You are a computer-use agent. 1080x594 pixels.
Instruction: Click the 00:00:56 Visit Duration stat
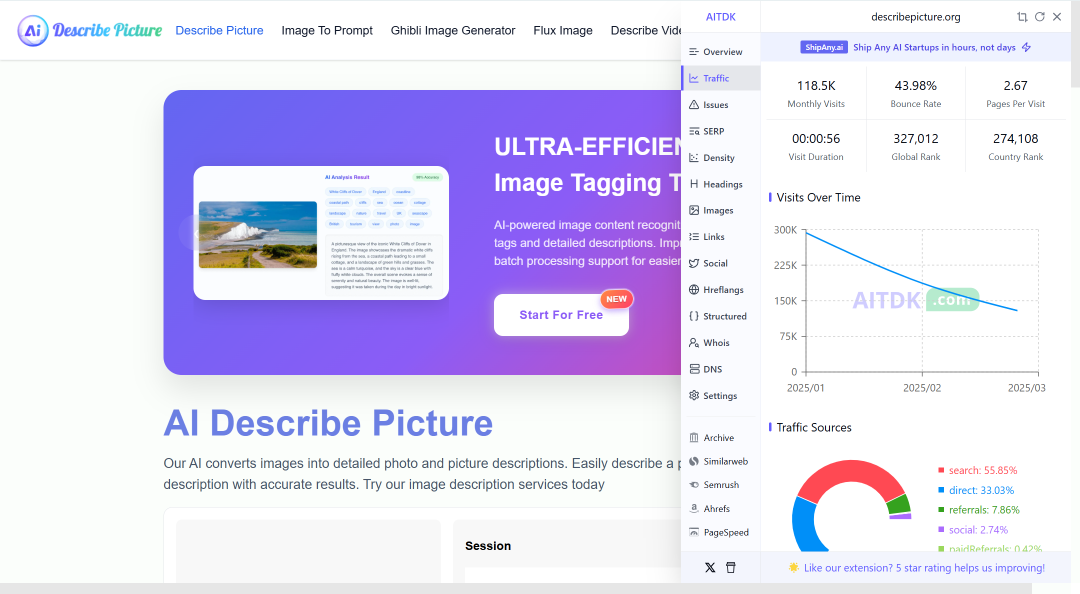(816, 147)
